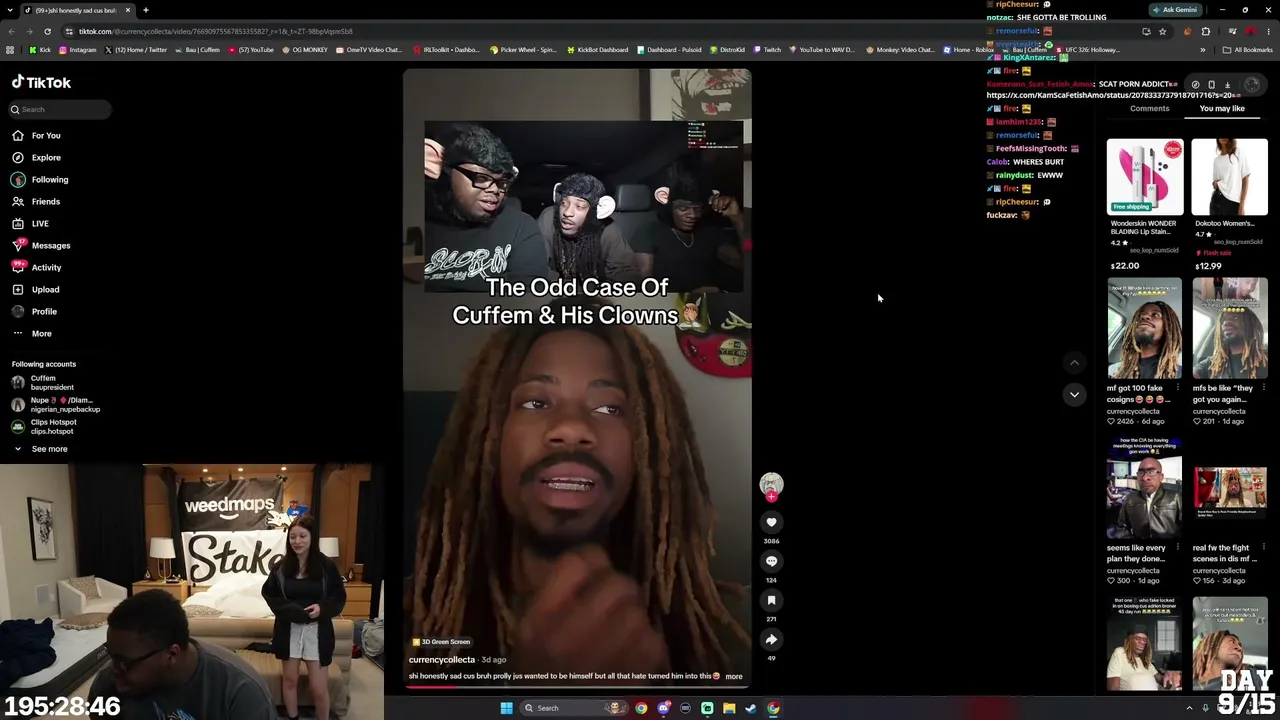
Task: Click the Windows taskbar search box
Action: pos(573,708)
